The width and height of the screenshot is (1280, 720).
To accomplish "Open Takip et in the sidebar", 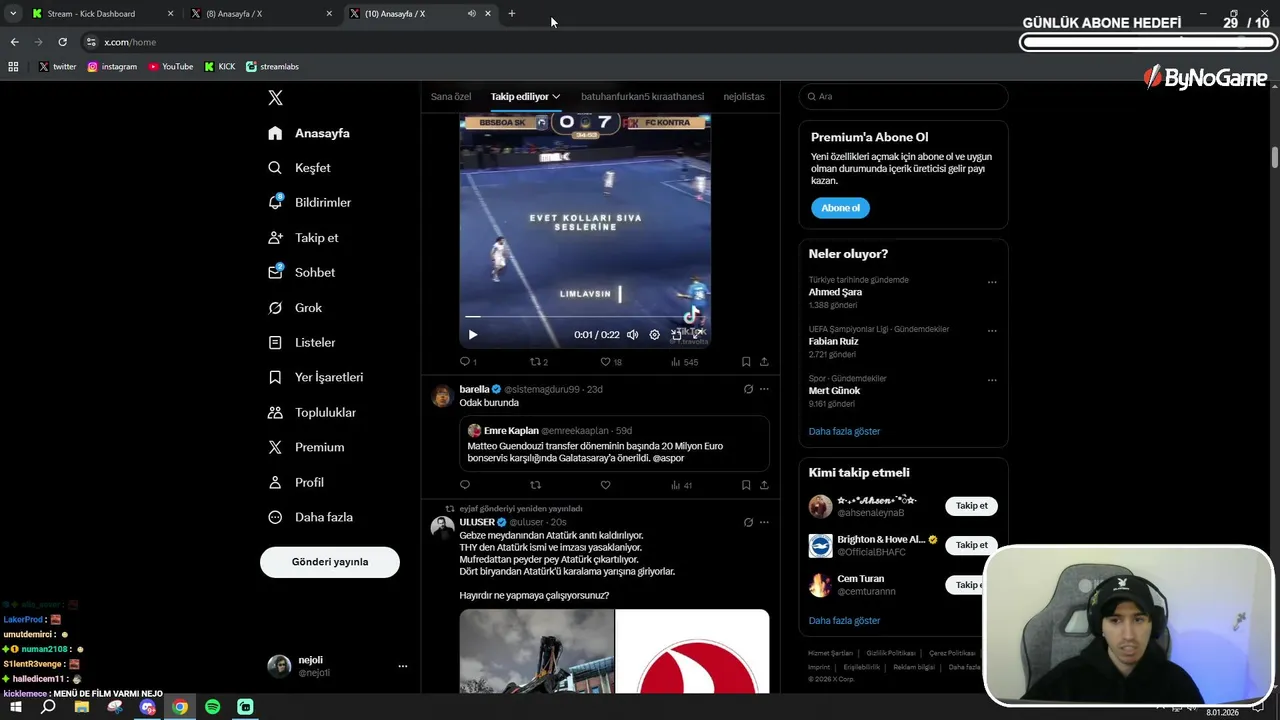I will 303,238.
